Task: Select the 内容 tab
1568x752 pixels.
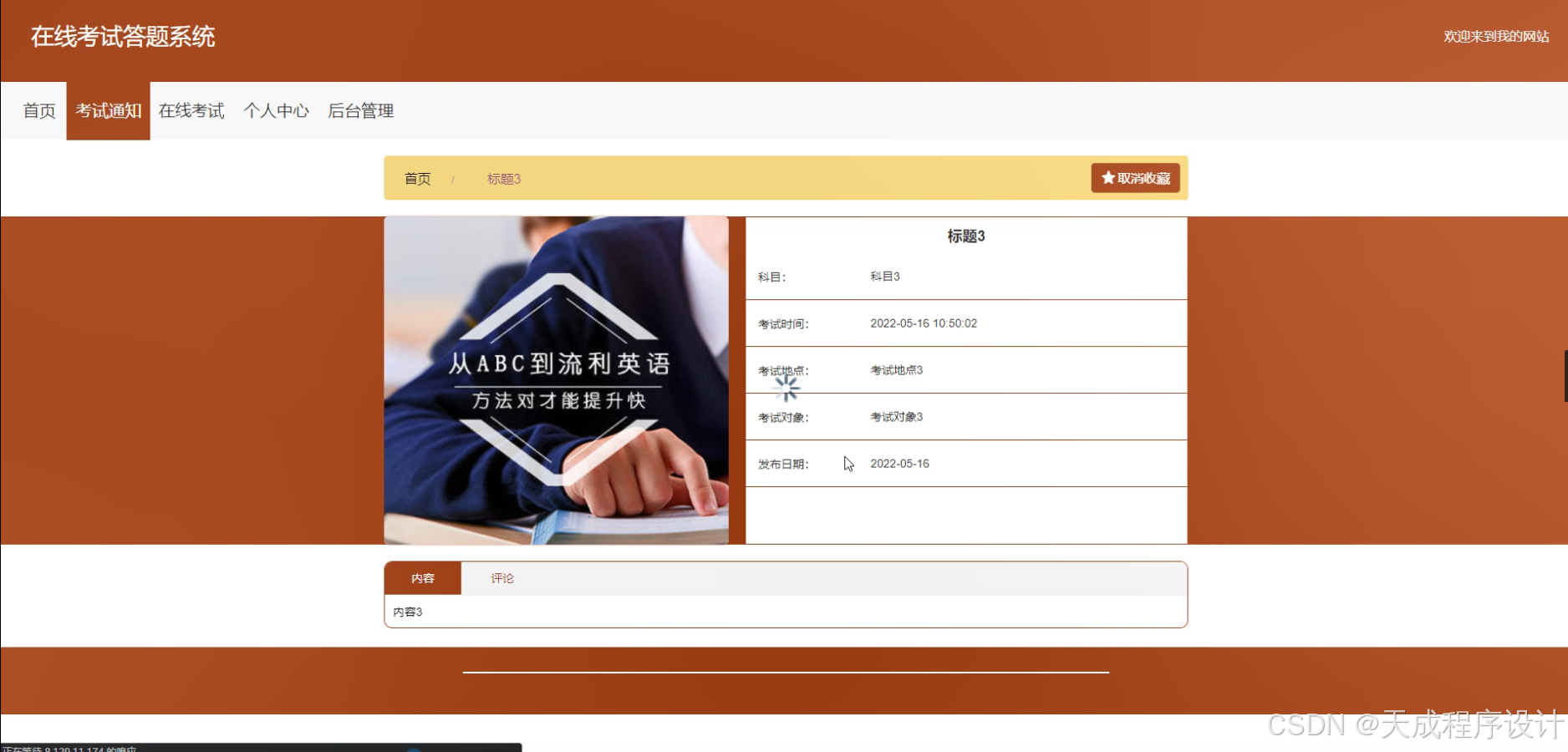Action: click(x=422, y=578)
